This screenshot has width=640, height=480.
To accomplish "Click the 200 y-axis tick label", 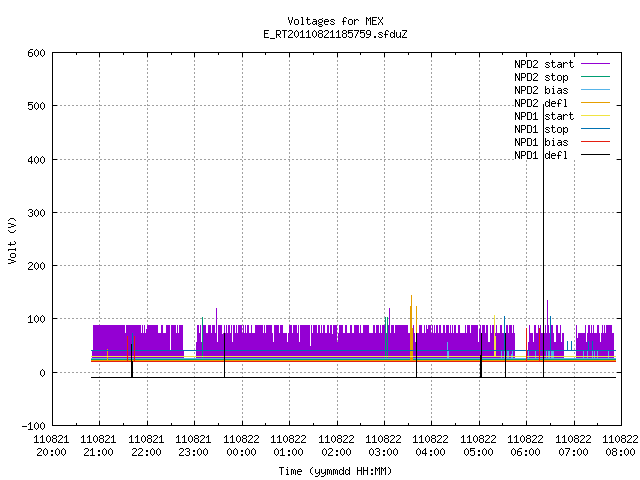I will pyautogui.click(x=36, y=266).
